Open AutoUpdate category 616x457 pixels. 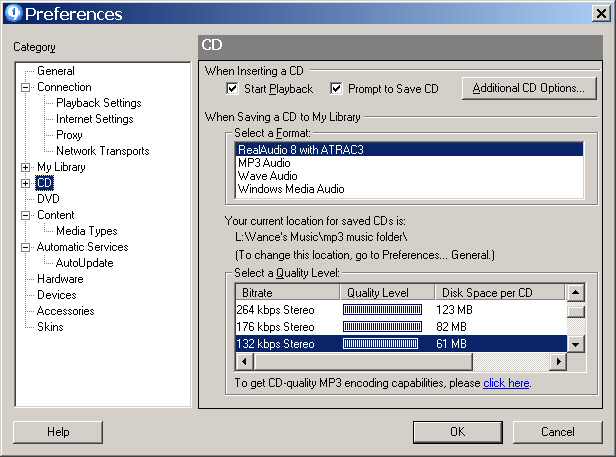click(84, 263)
